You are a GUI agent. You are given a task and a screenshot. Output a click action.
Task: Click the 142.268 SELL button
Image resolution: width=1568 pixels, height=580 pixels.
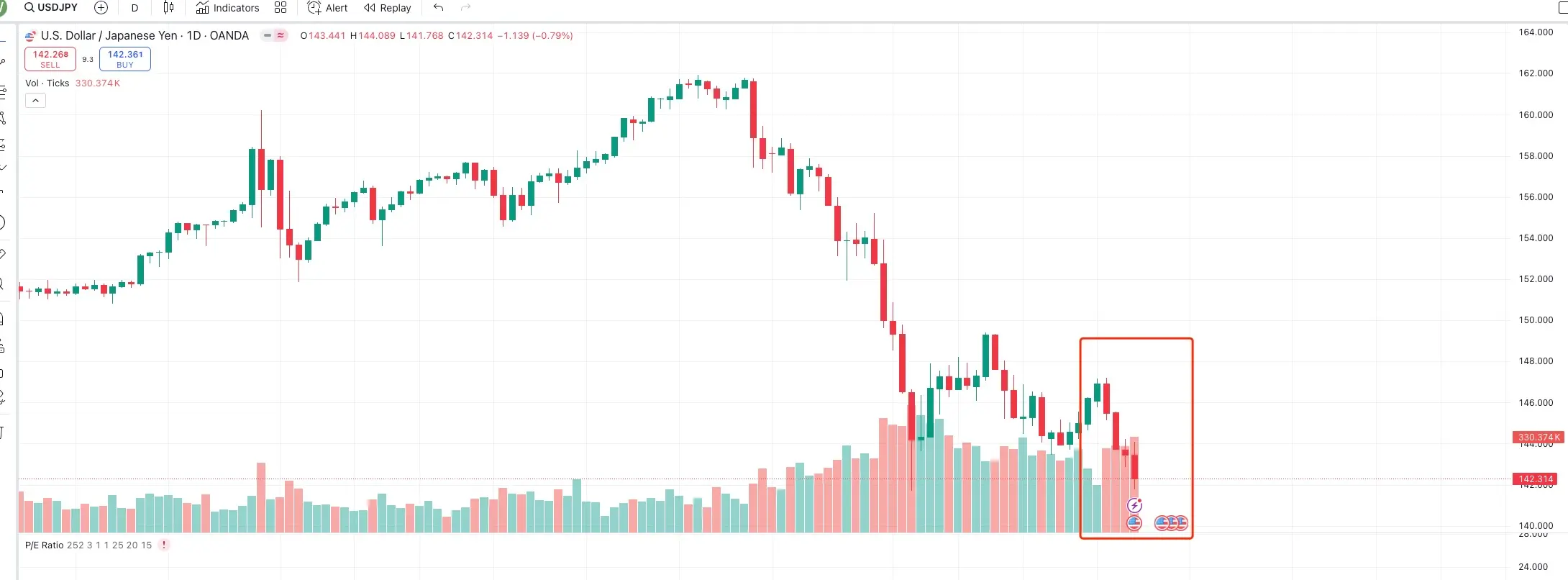click(x=50, y=59)
